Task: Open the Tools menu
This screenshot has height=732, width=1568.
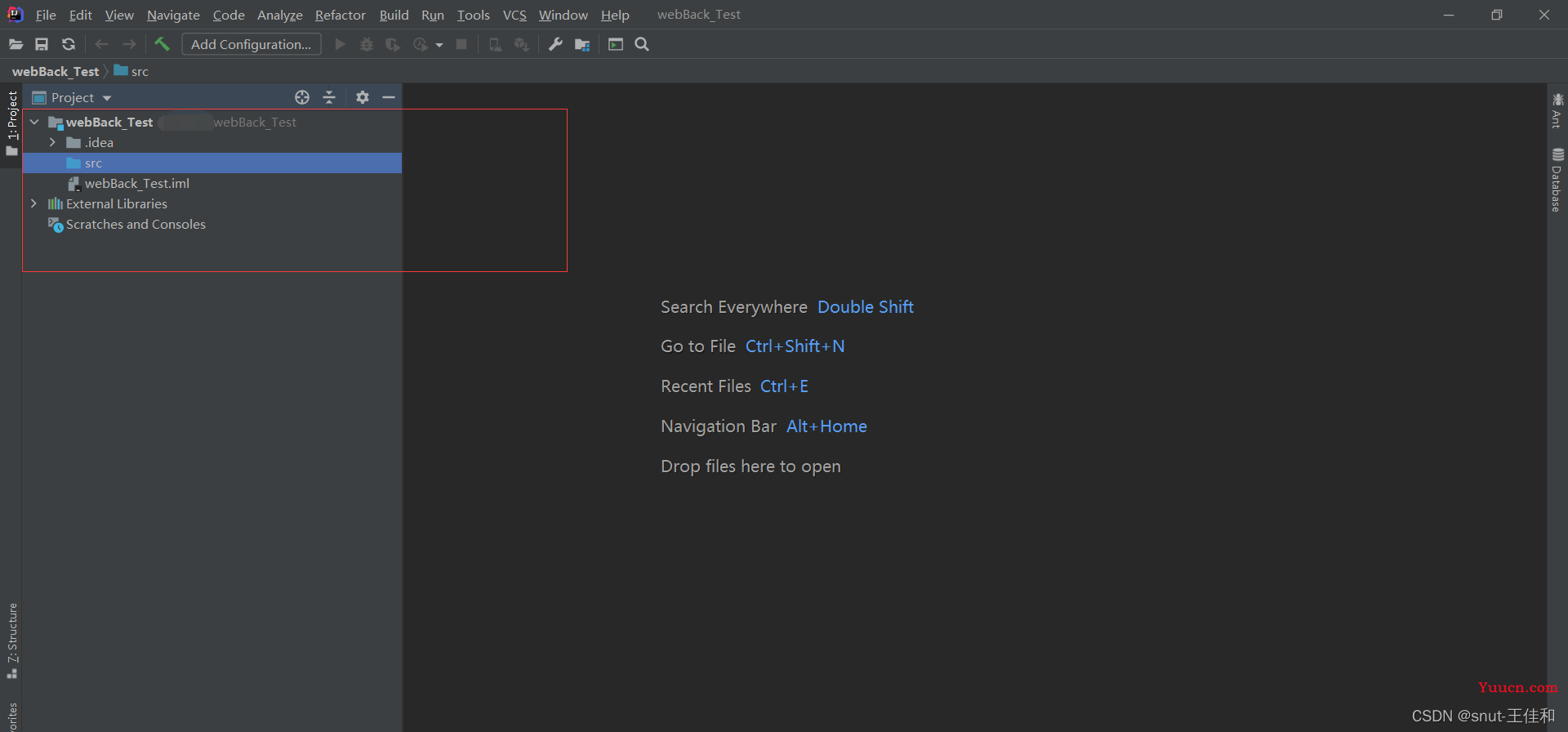Action: (x=473, y=15)
